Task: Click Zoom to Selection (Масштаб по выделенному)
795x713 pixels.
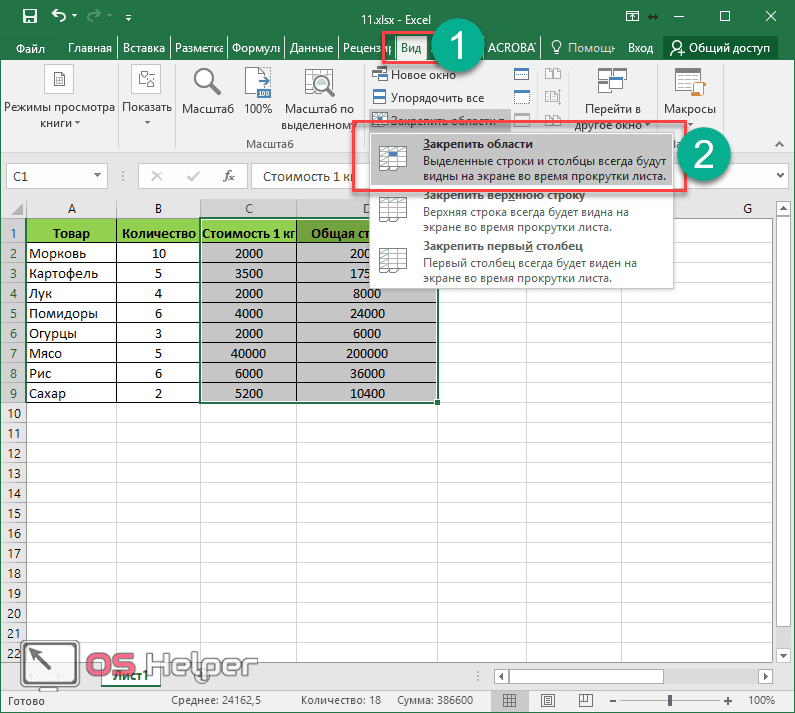Action: [x=319, y=98]
